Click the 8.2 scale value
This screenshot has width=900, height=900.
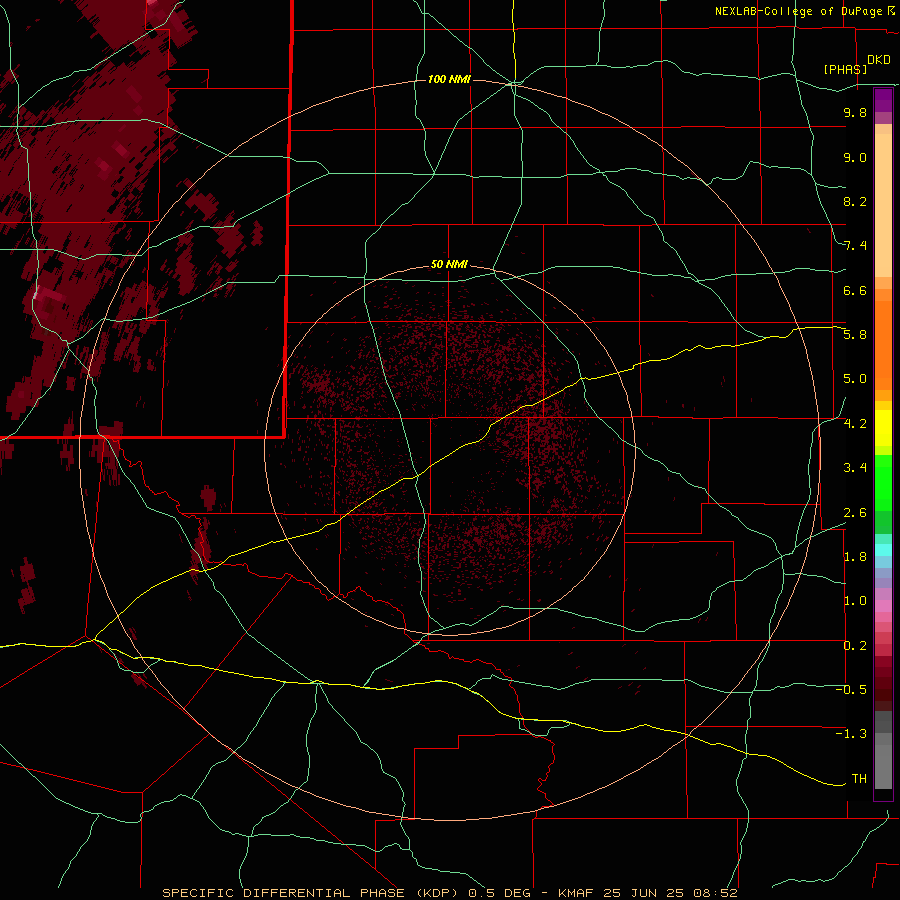855,201
